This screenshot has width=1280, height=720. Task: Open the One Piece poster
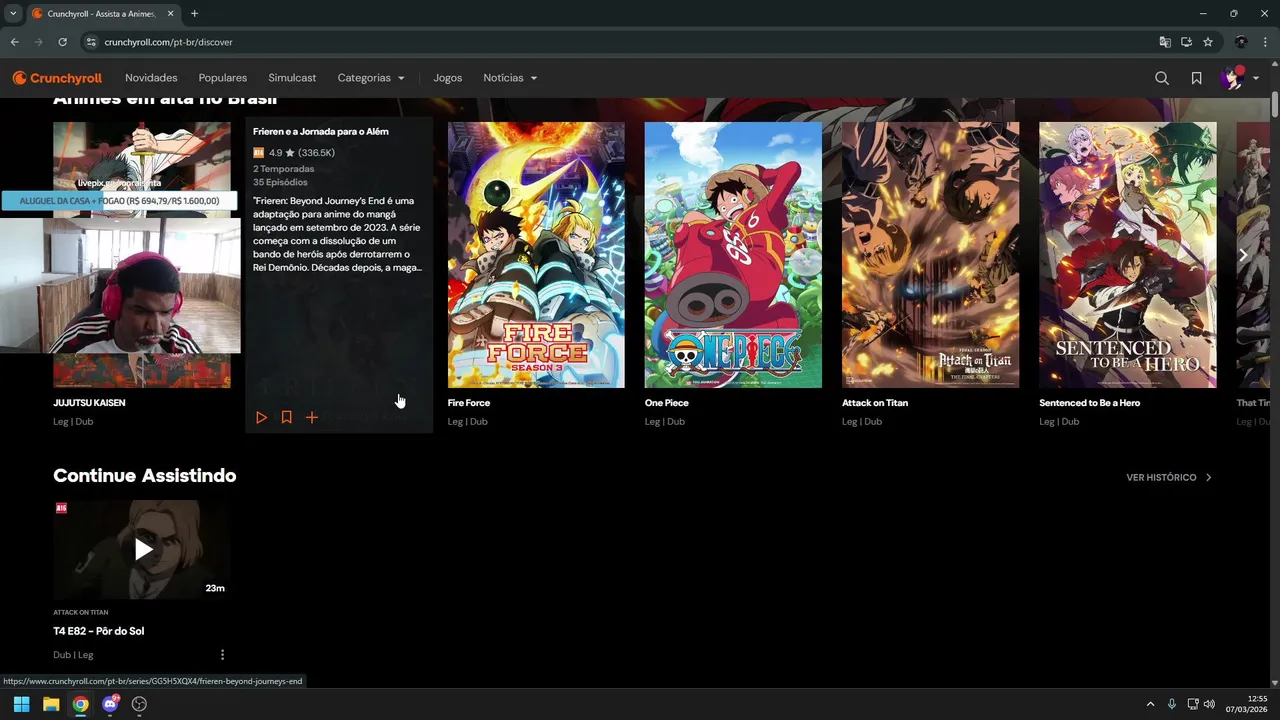click(733, 255)
